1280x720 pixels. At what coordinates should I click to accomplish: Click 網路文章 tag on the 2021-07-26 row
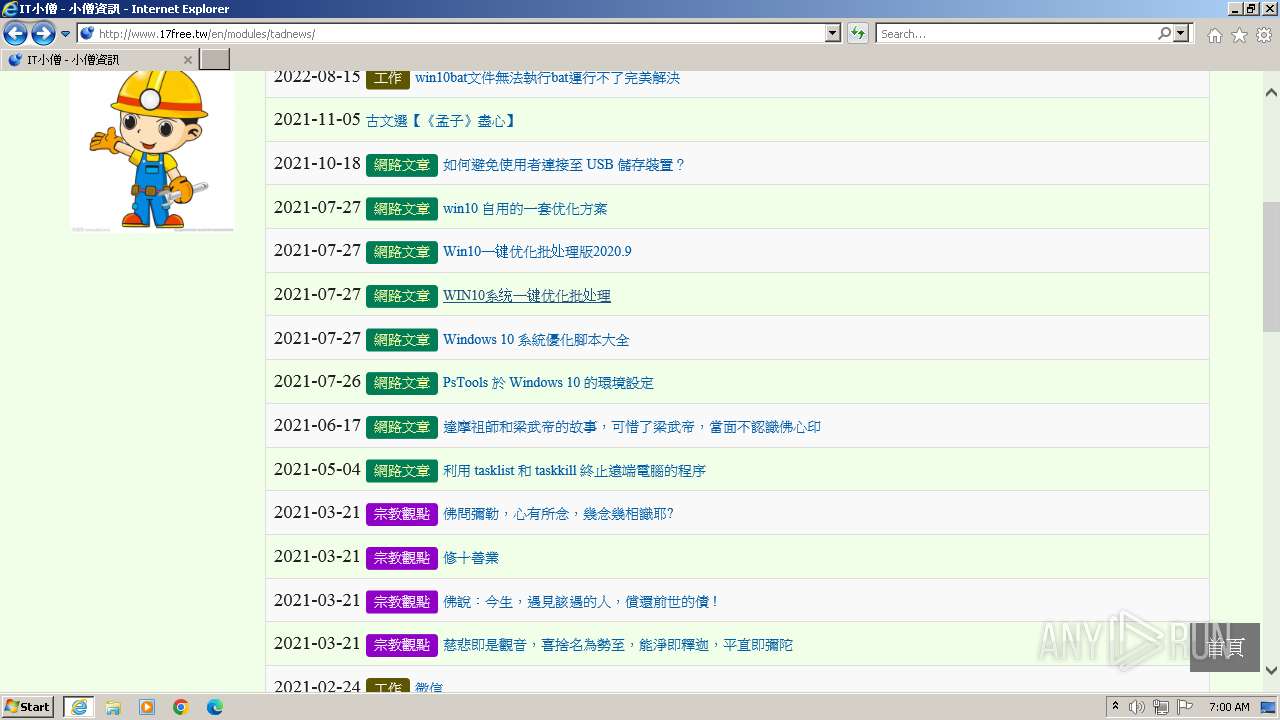pos(402,383)
